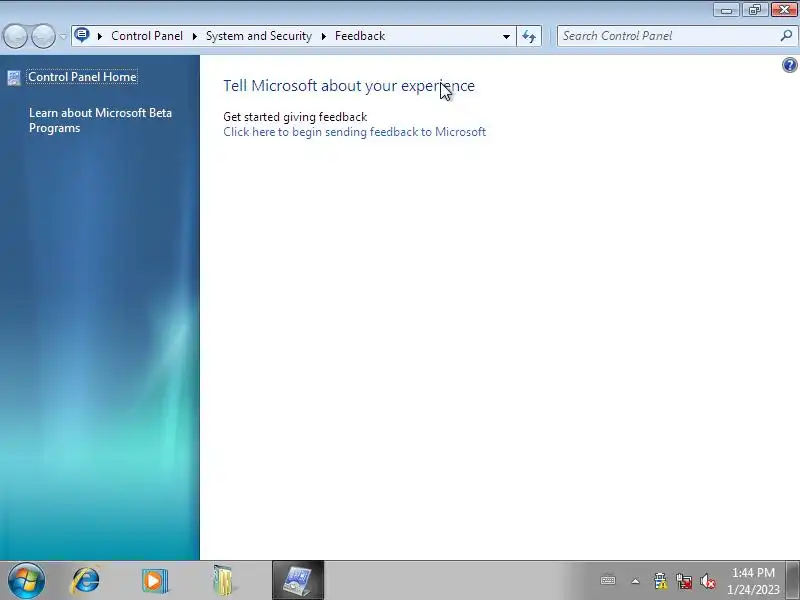The width and height of the screenshot is (800, 600).
Task: Show hidden system tray icons
Action: [x=635, y=581]
